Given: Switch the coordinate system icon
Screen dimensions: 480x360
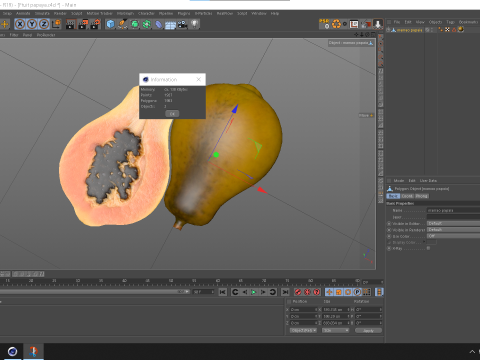Looking at the screenshot, I should [x=56, y=24].
